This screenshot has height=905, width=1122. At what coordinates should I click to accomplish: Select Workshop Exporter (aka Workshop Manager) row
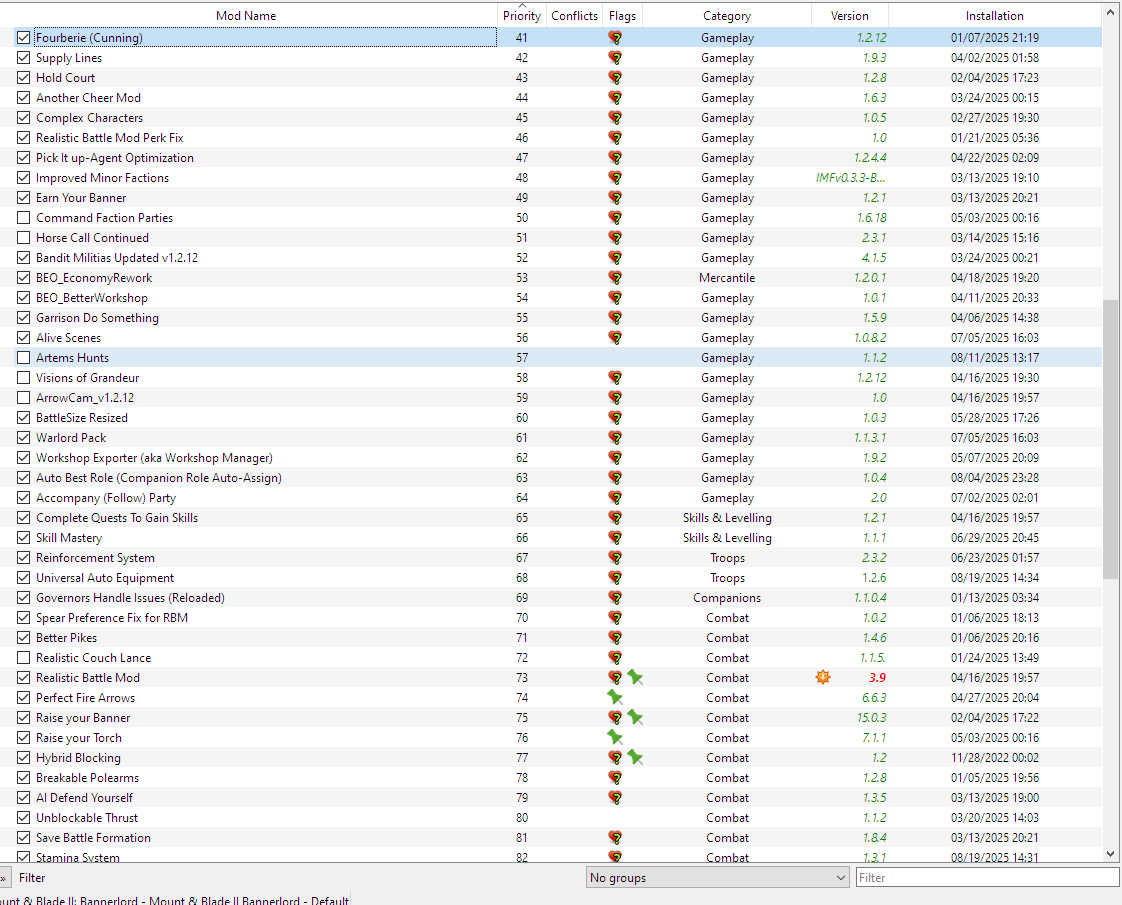[558, 458]
